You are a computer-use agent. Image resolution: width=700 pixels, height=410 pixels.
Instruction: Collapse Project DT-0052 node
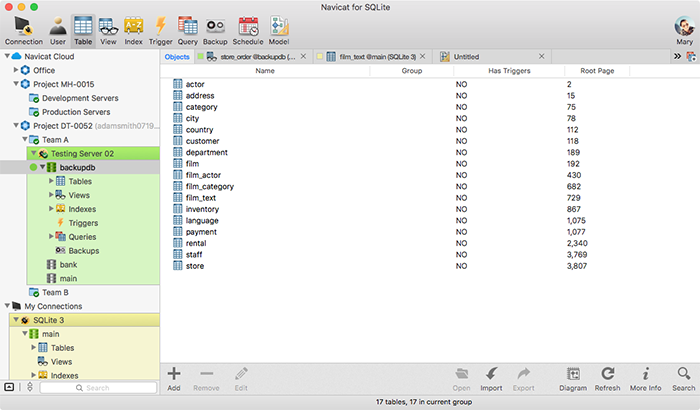[x=16, y=126]
